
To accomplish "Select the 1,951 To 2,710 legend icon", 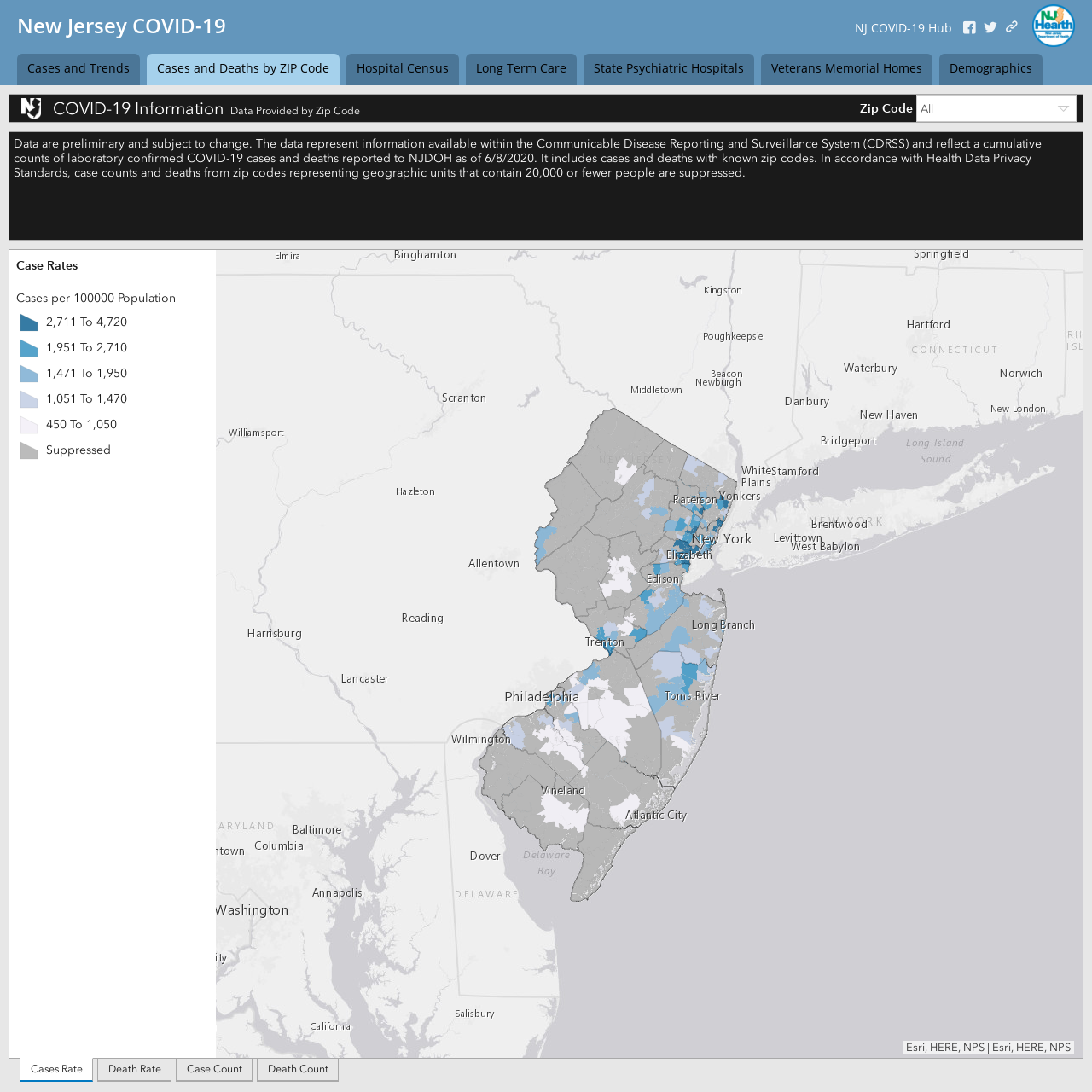I will coord(29,348).
